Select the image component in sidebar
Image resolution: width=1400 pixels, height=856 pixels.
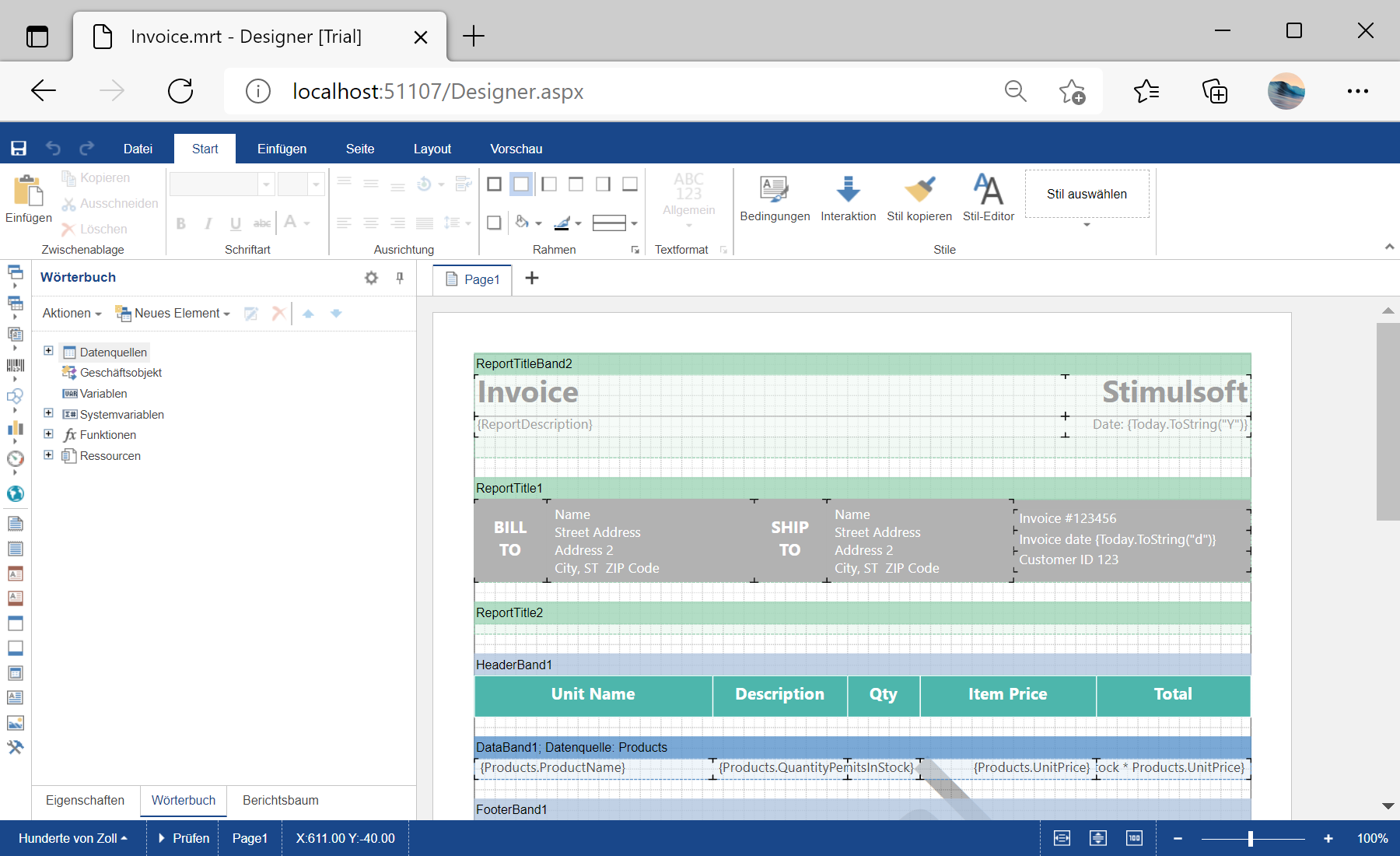(x=15, y=723)
